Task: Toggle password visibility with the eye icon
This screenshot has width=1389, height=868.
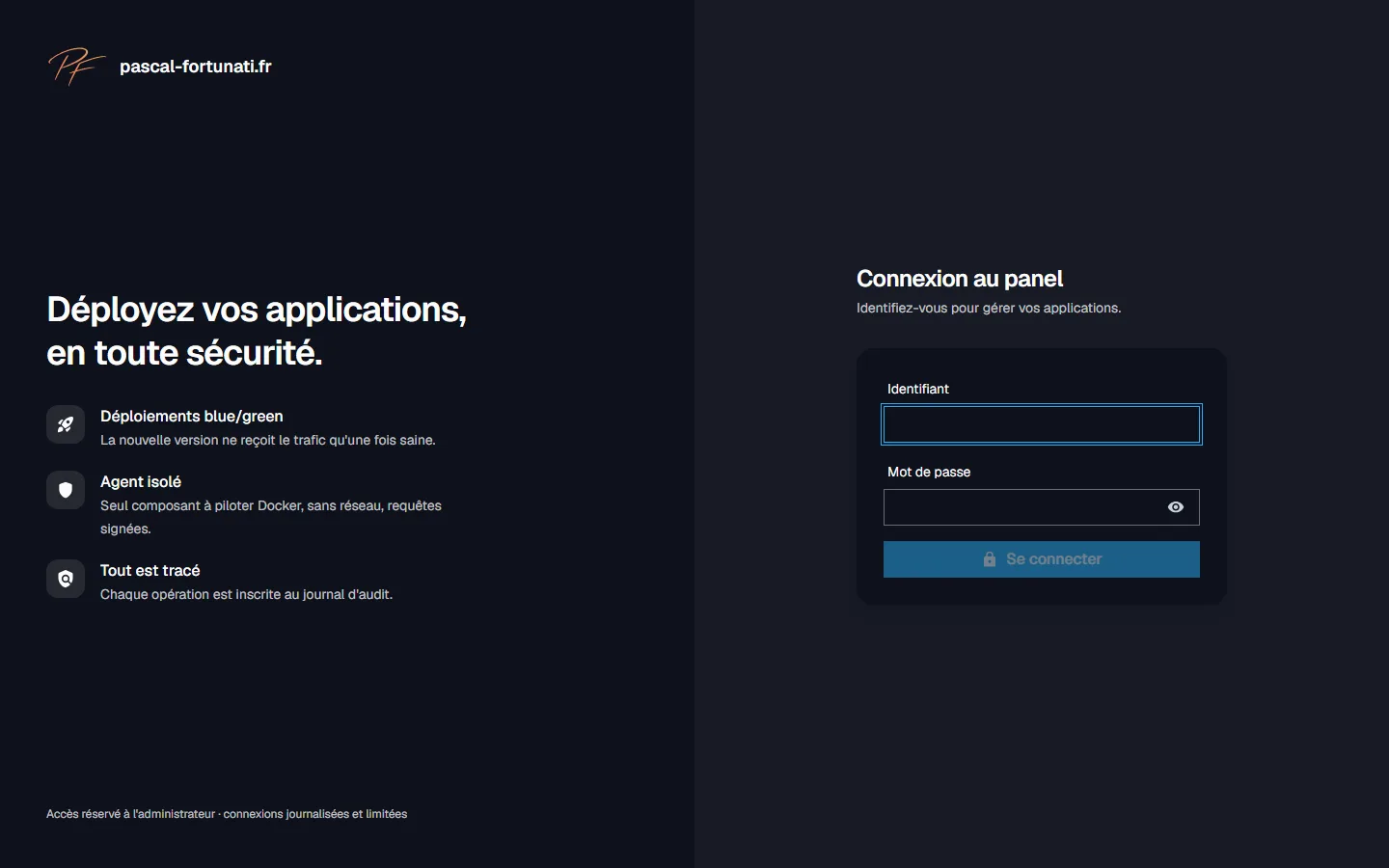Action: click(x=1176, y=507)
